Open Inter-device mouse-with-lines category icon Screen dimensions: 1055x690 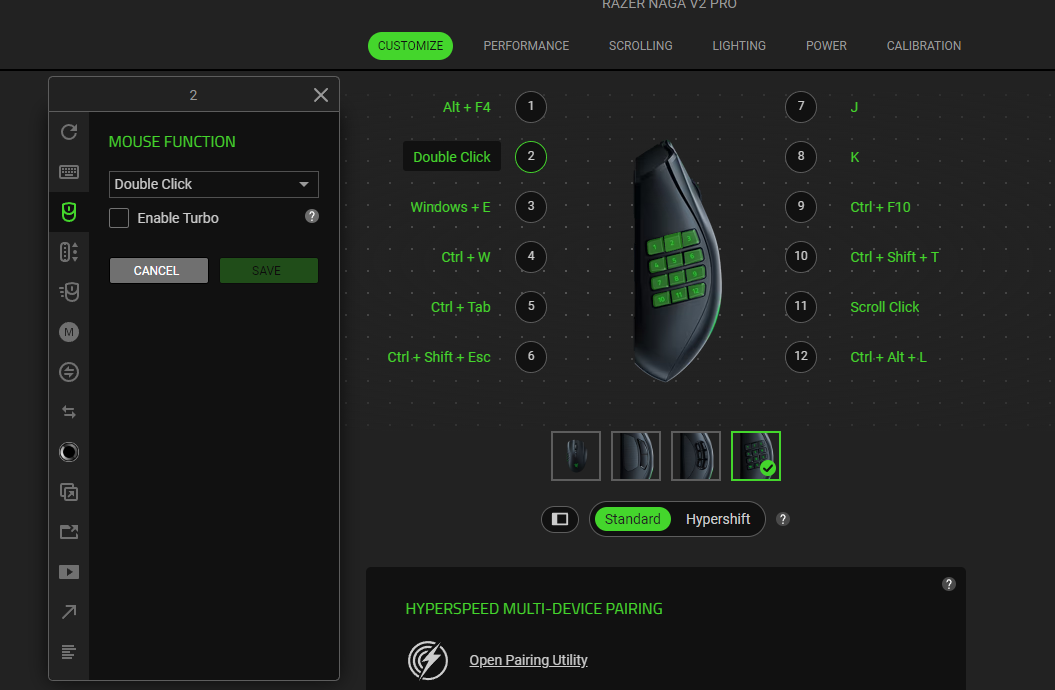point(69,292)
